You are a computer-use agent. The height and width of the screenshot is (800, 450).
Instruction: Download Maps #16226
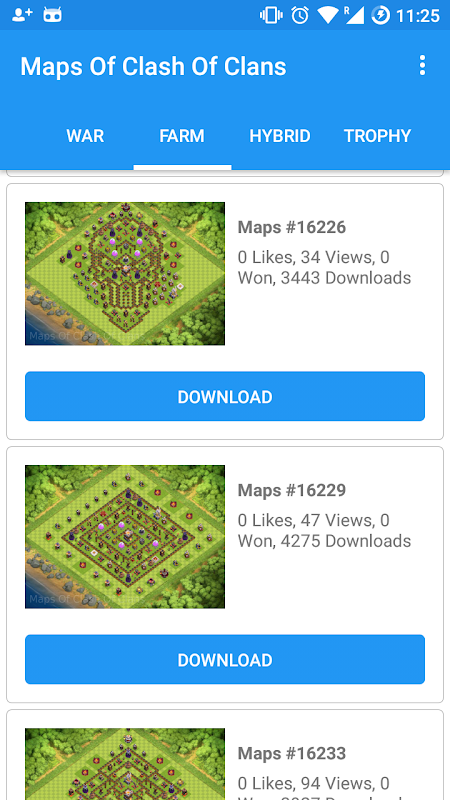tap(225, 396)
